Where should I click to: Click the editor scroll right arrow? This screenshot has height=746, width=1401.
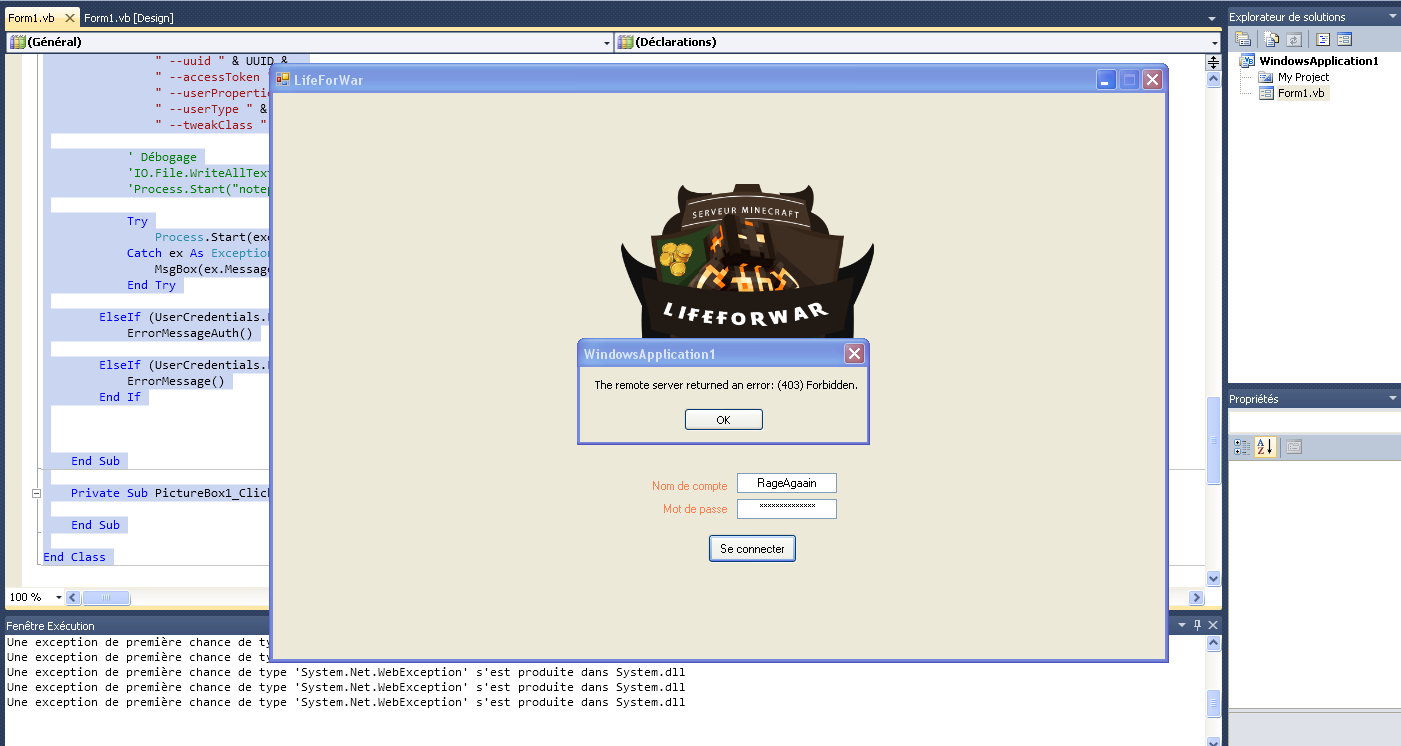point(1196,597)
